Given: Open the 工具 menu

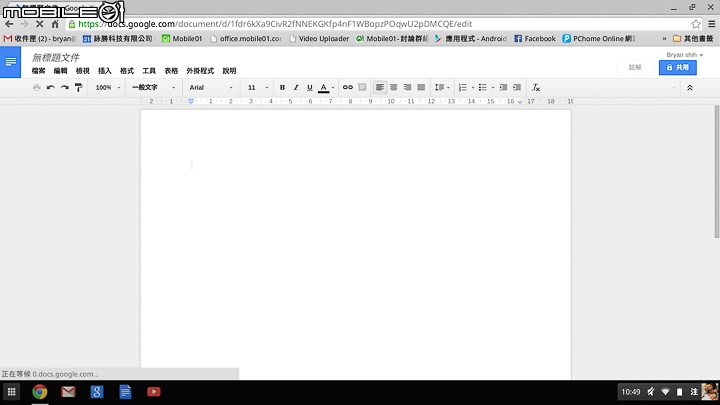Looking at the screenshot, I should coord(149,71).
